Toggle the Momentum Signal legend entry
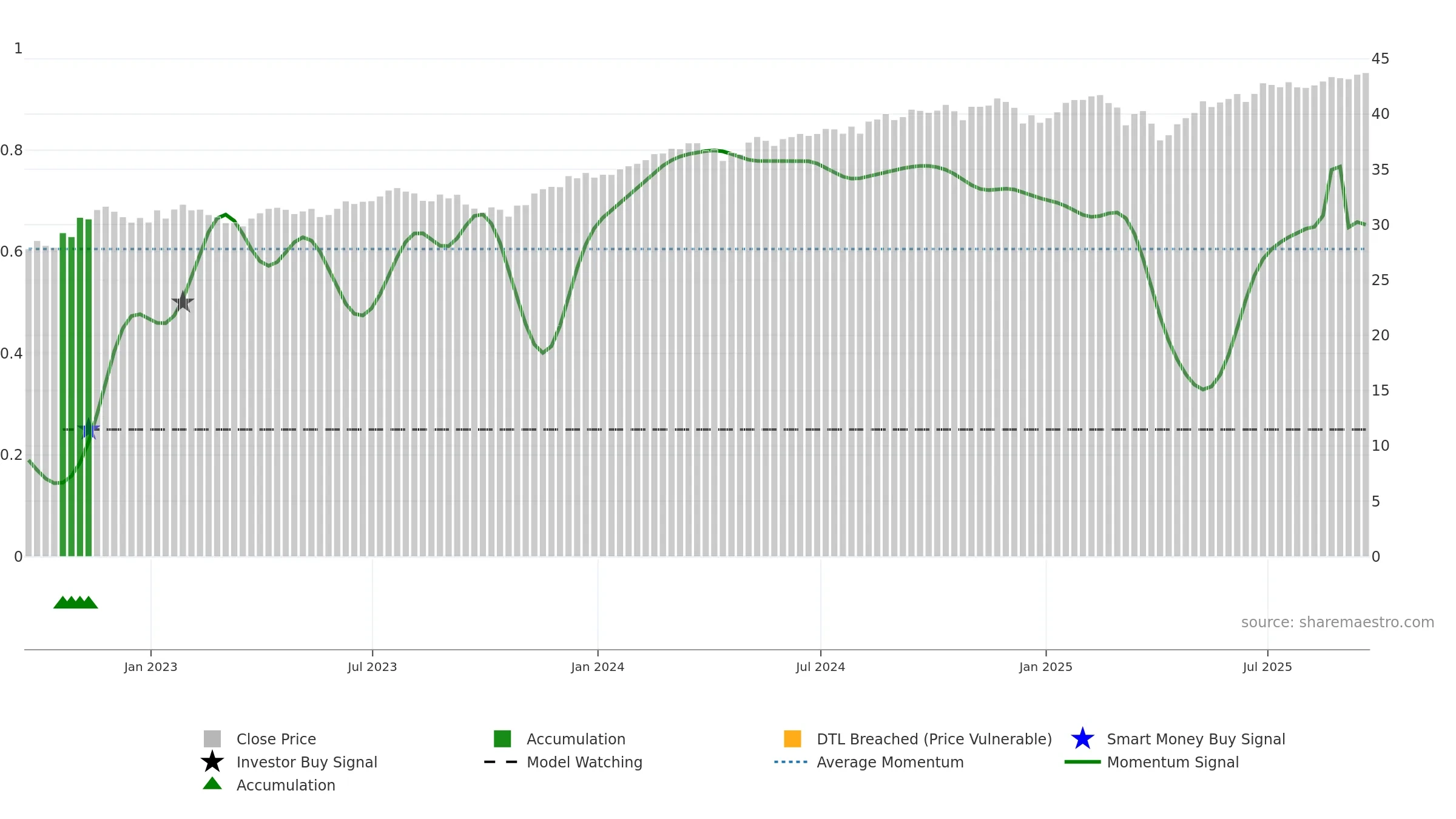 pos(1151,762)
